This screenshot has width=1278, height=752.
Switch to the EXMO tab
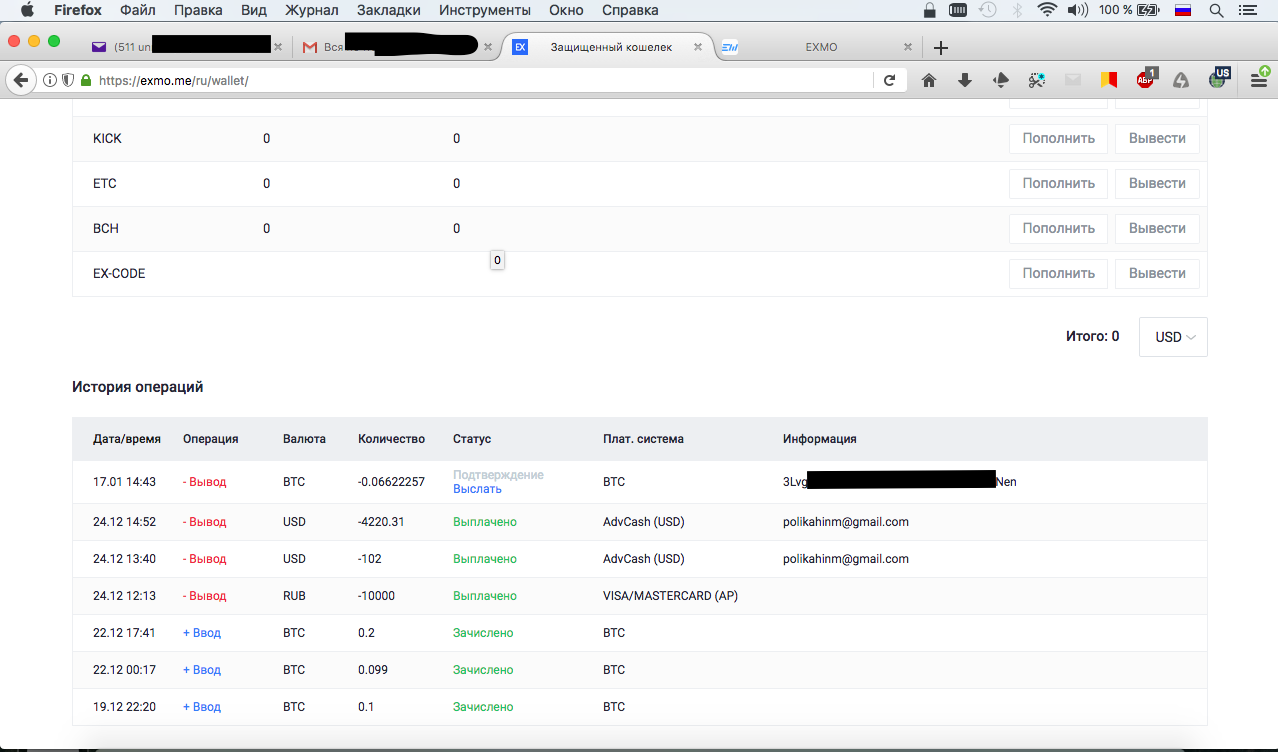coord(820,47)
